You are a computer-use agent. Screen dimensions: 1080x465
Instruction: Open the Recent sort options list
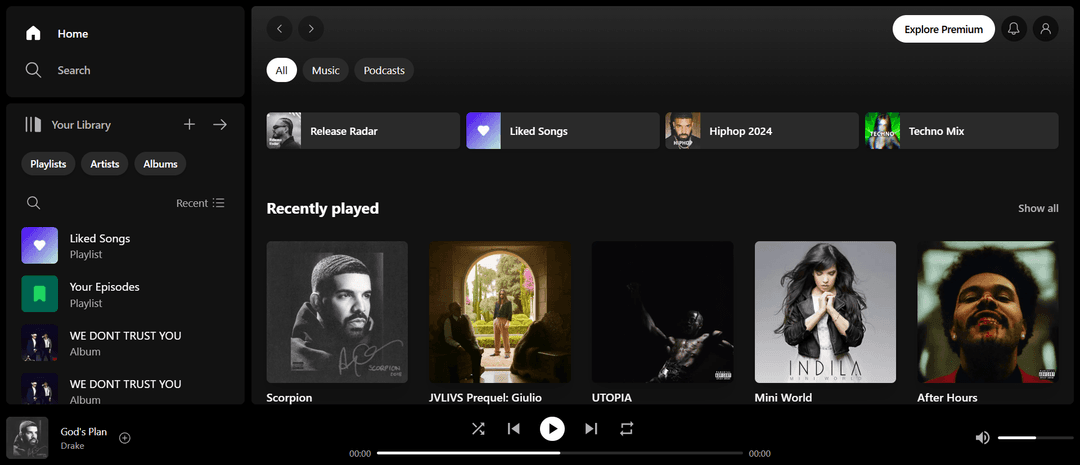click(200, 203)
